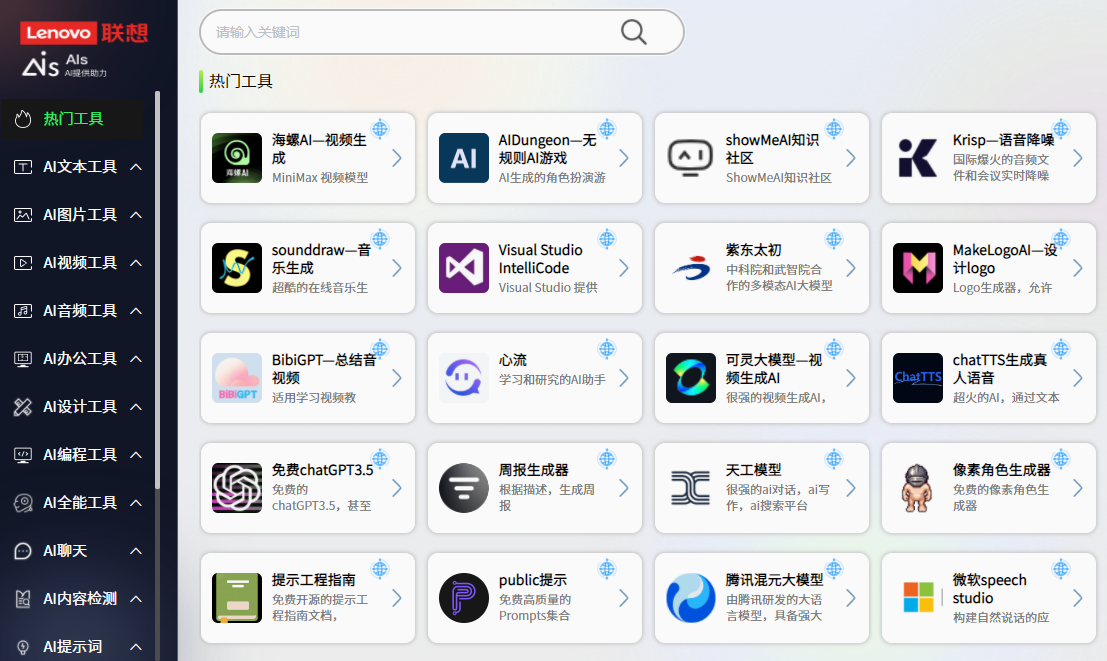This screenshot has height=661, width=1107.
Task: Click the 微软speech studio Microsoft logo
Action: click(x=918, y=598)
